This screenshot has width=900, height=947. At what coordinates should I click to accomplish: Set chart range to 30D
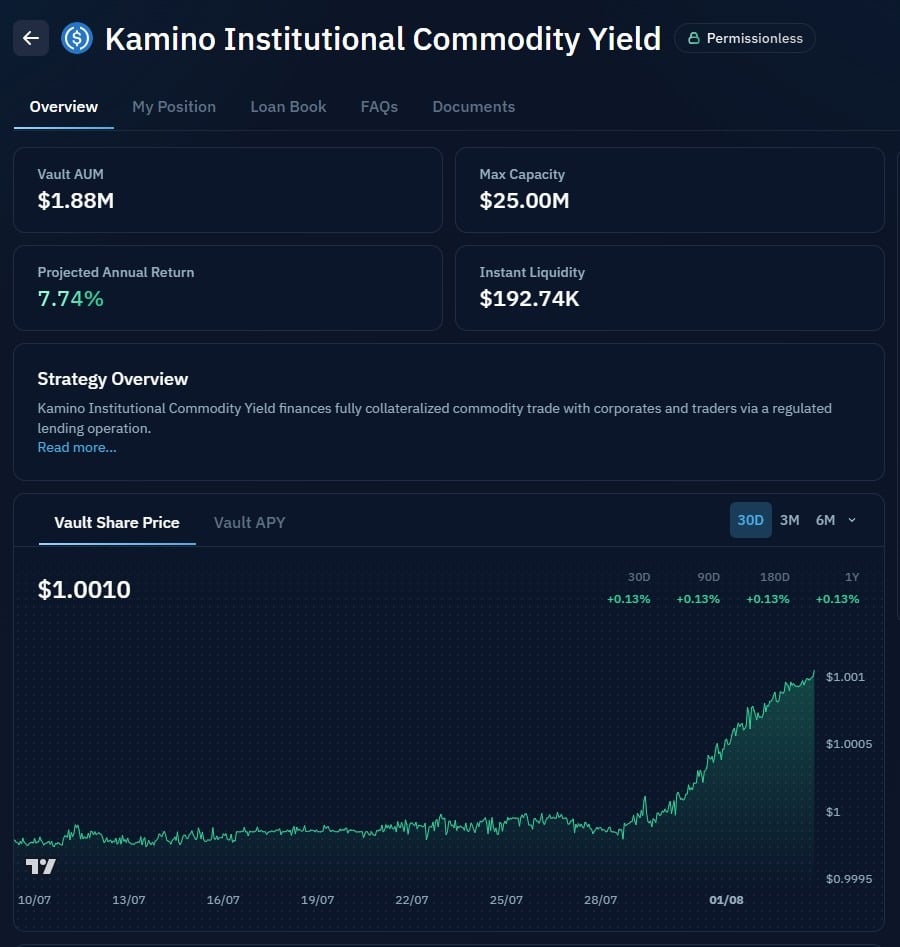pos(750,520)
